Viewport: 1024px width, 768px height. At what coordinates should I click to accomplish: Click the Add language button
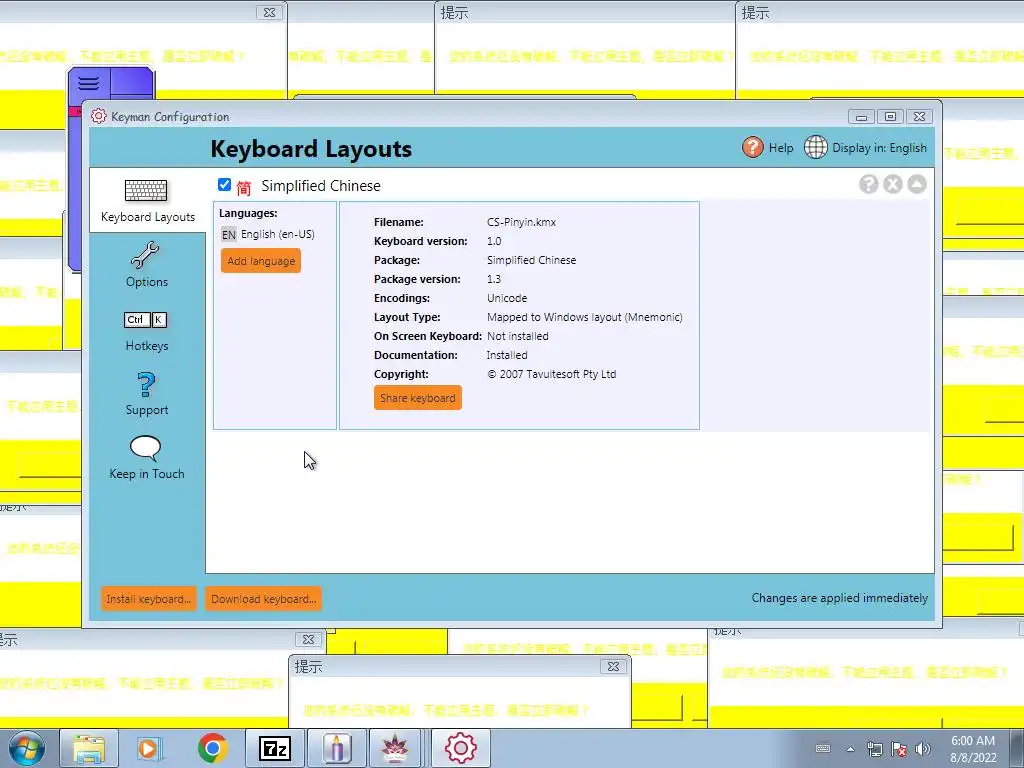(261, 261)
